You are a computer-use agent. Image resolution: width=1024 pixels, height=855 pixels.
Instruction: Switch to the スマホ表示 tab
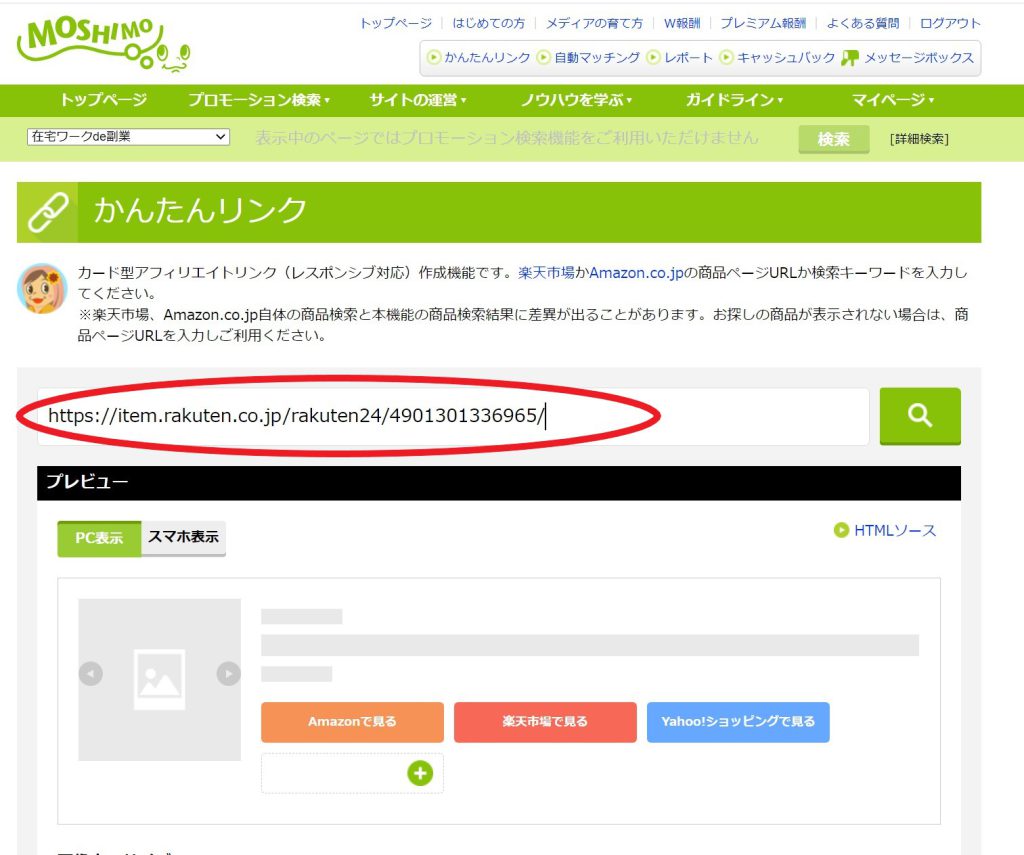point(184,538)
